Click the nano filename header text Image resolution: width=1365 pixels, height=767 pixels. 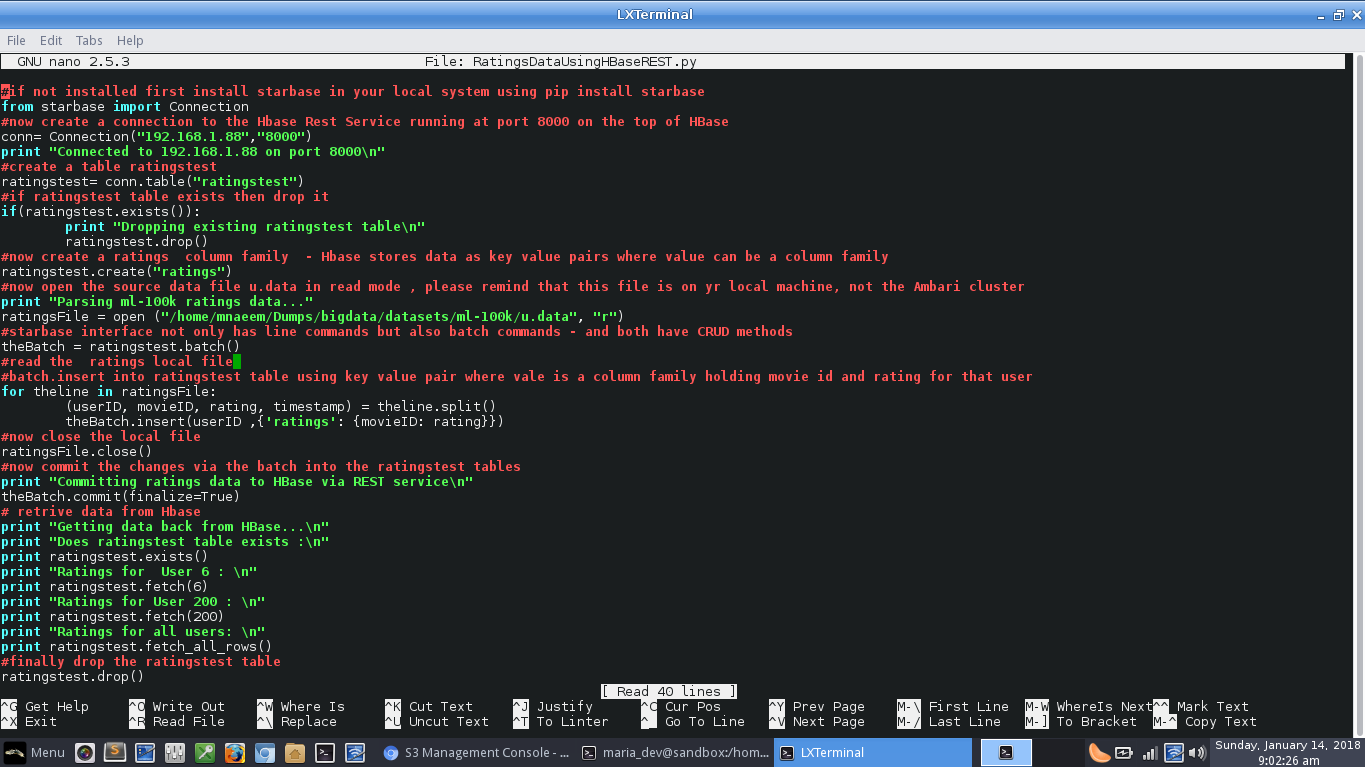point(561,61)
